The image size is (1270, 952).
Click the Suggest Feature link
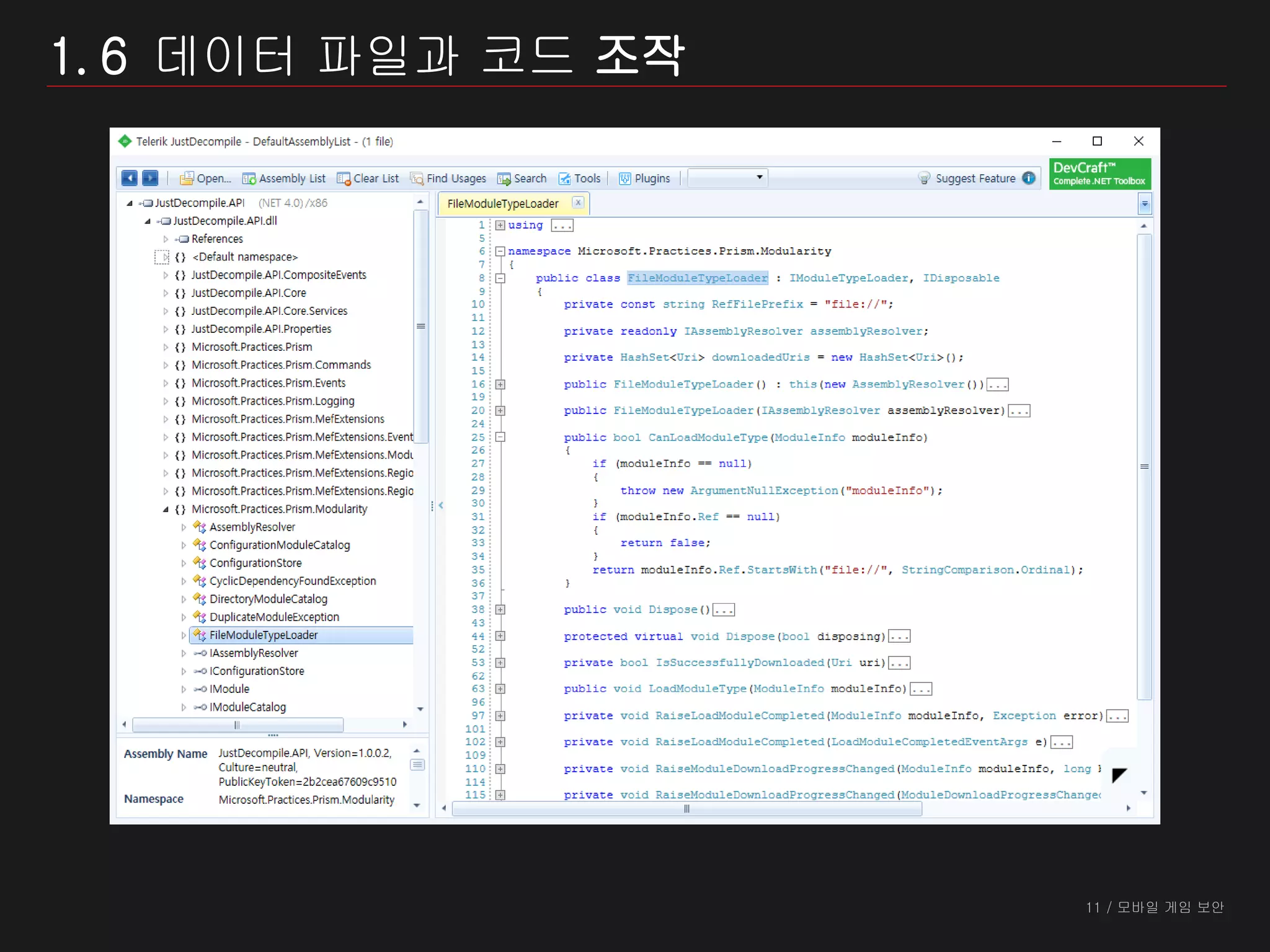(975, 178)
